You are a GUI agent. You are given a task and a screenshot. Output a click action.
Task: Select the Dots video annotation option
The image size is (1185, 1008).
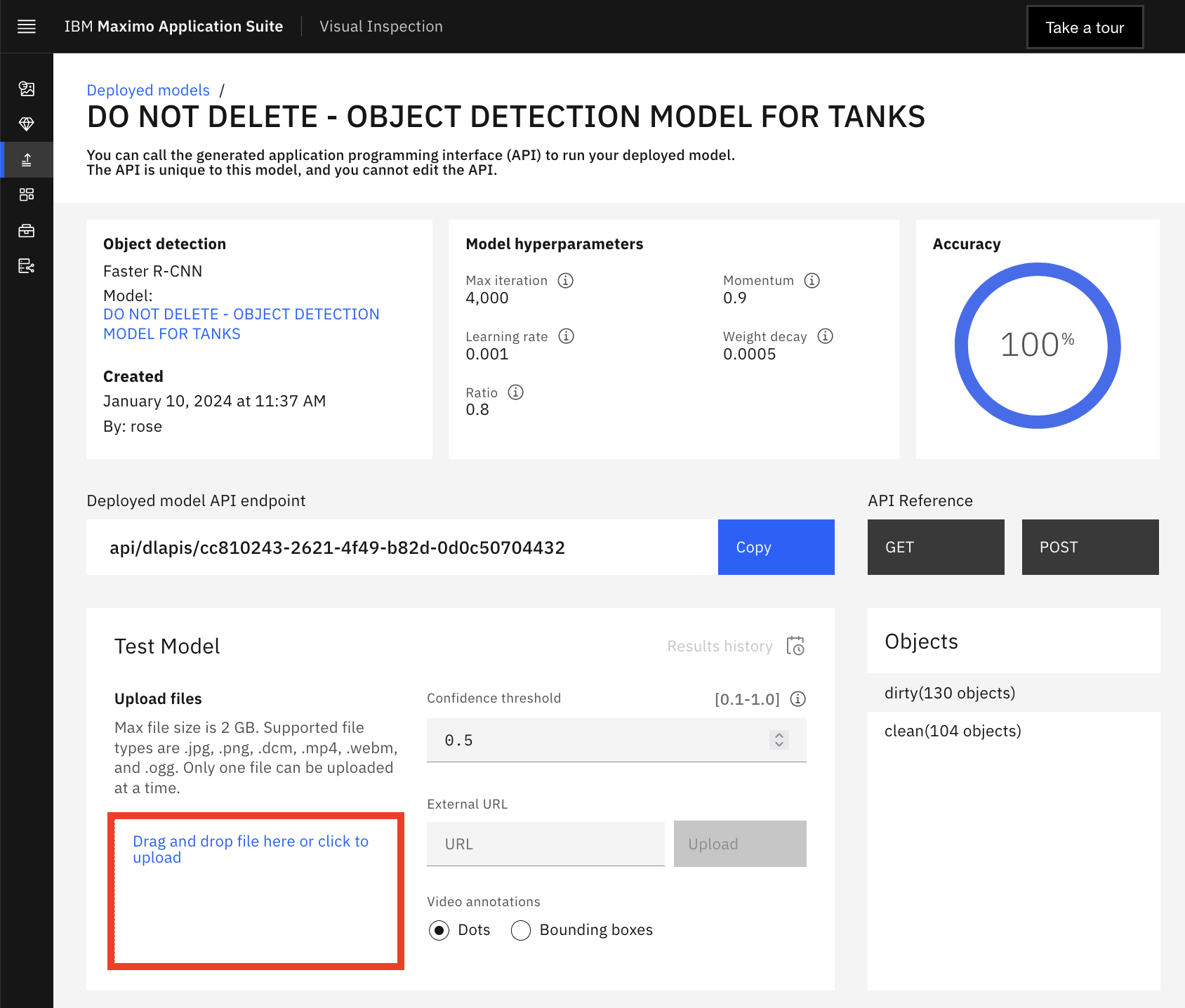click(439, 931)
